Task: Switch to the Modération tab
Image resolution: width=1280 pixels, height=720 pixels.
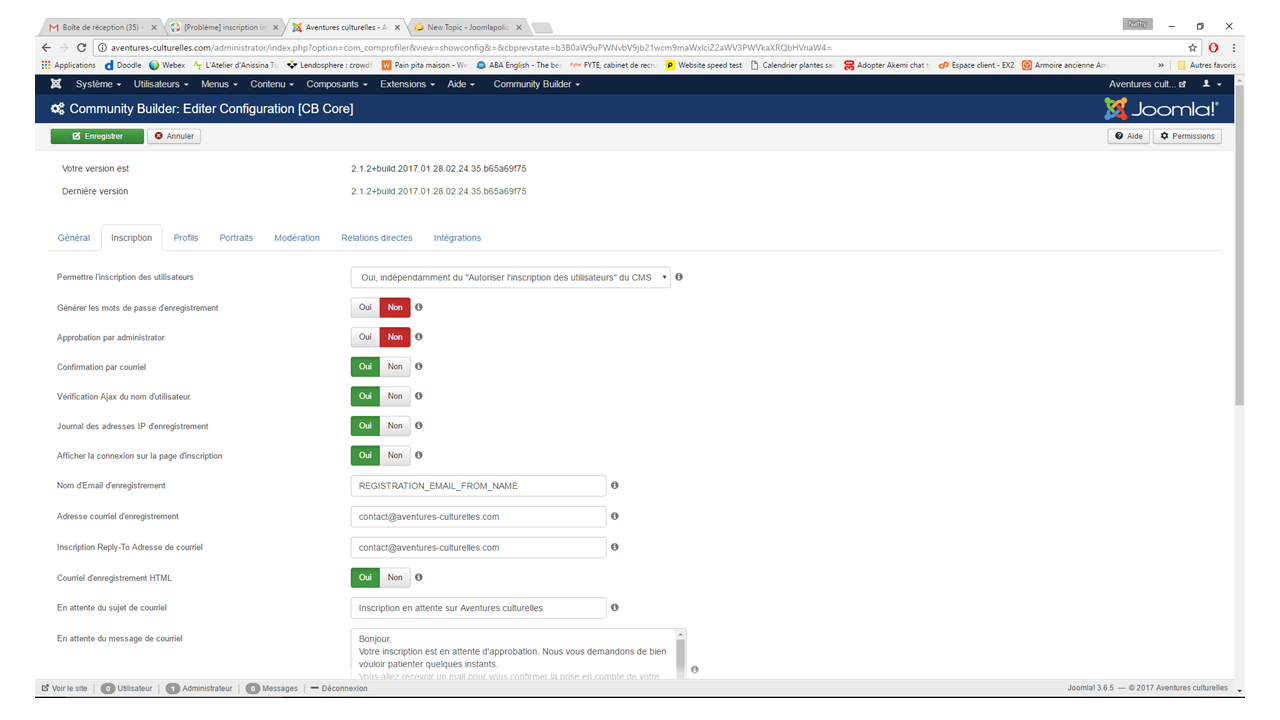Action: click(297, 238)
